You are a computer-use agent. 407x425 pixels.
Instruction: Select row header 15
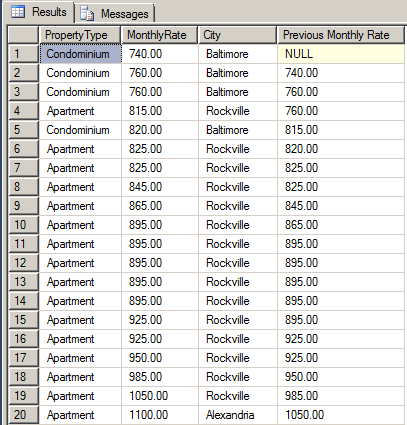pos(23,320)
